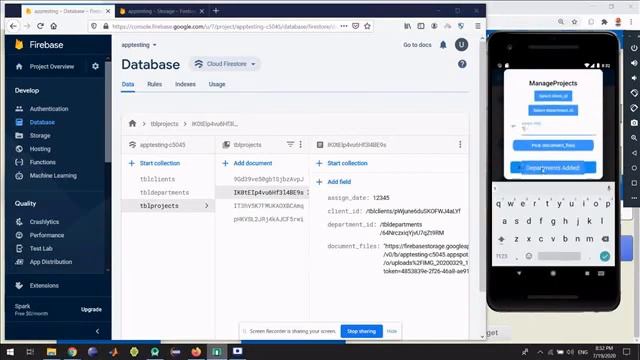The height and width of the screenshot is (360, 640).
Task: Collapse the Firebase sidebar
Action: [x=97, y=331]
